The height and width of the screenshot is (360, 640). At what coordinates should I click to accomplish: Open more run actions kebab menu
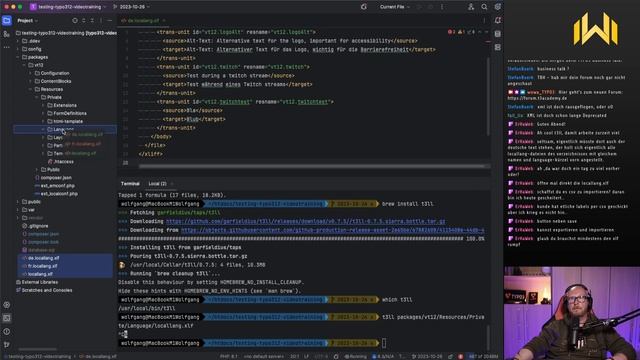(442, 7)
